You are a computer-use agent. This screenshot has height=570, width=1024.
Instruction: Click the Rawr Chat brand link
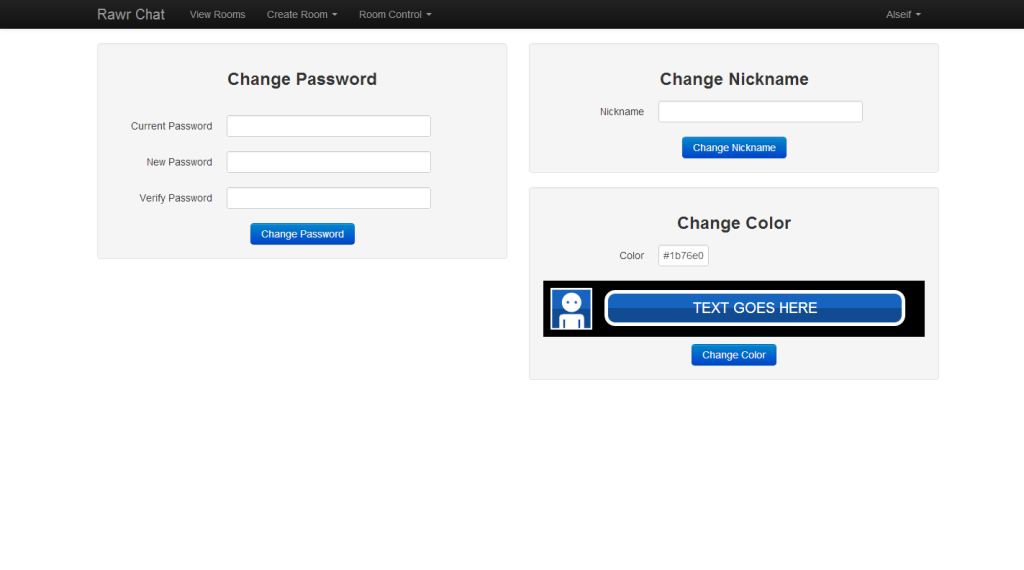tap(131, 15)
